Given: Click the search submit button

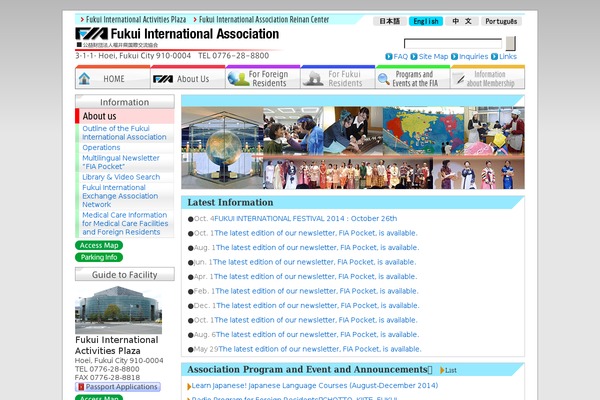Looking at the screenshot, I should [511, 43].
